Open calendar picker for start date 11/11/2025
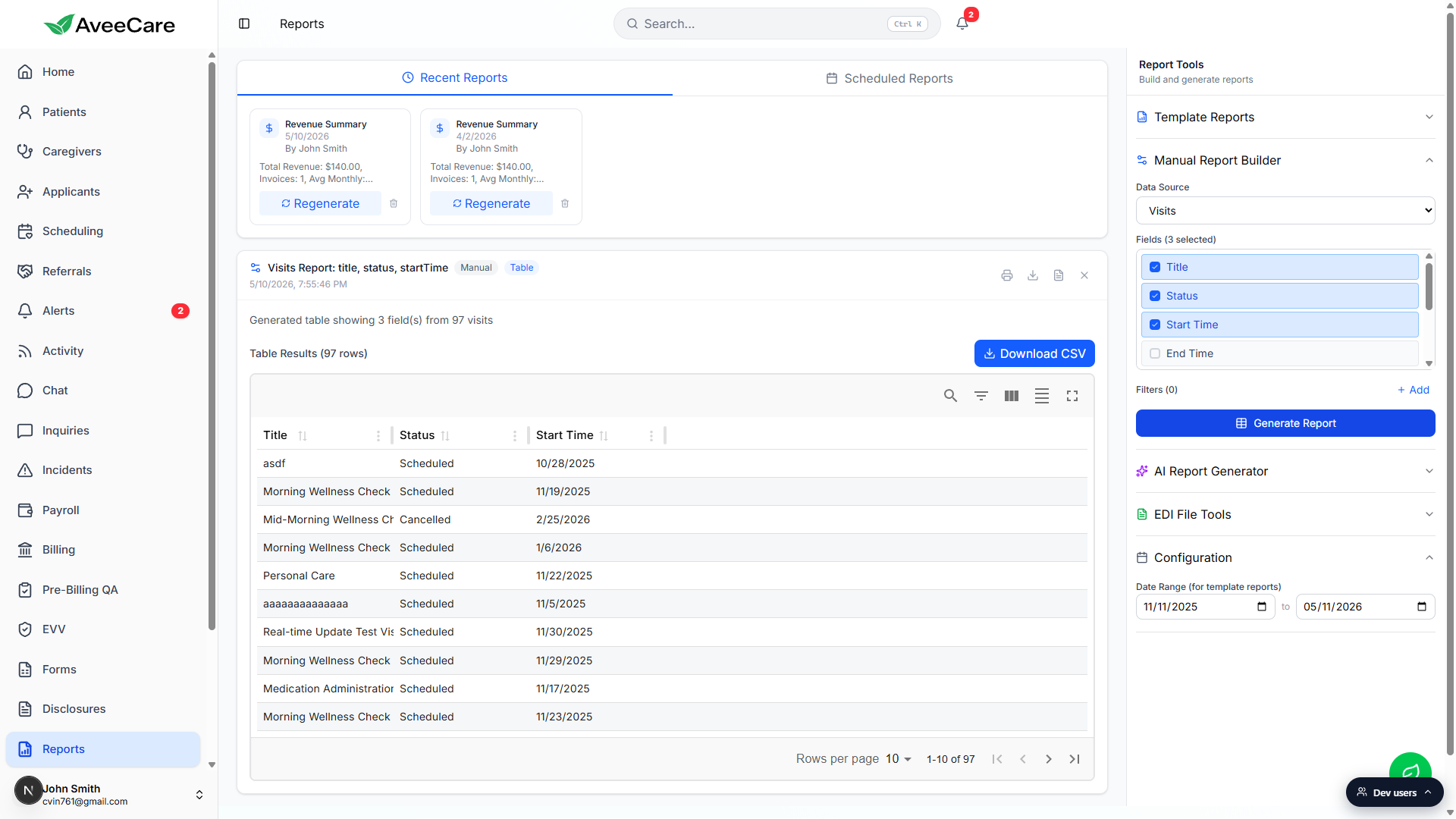1456x819 pixels. pos(1262,607)
